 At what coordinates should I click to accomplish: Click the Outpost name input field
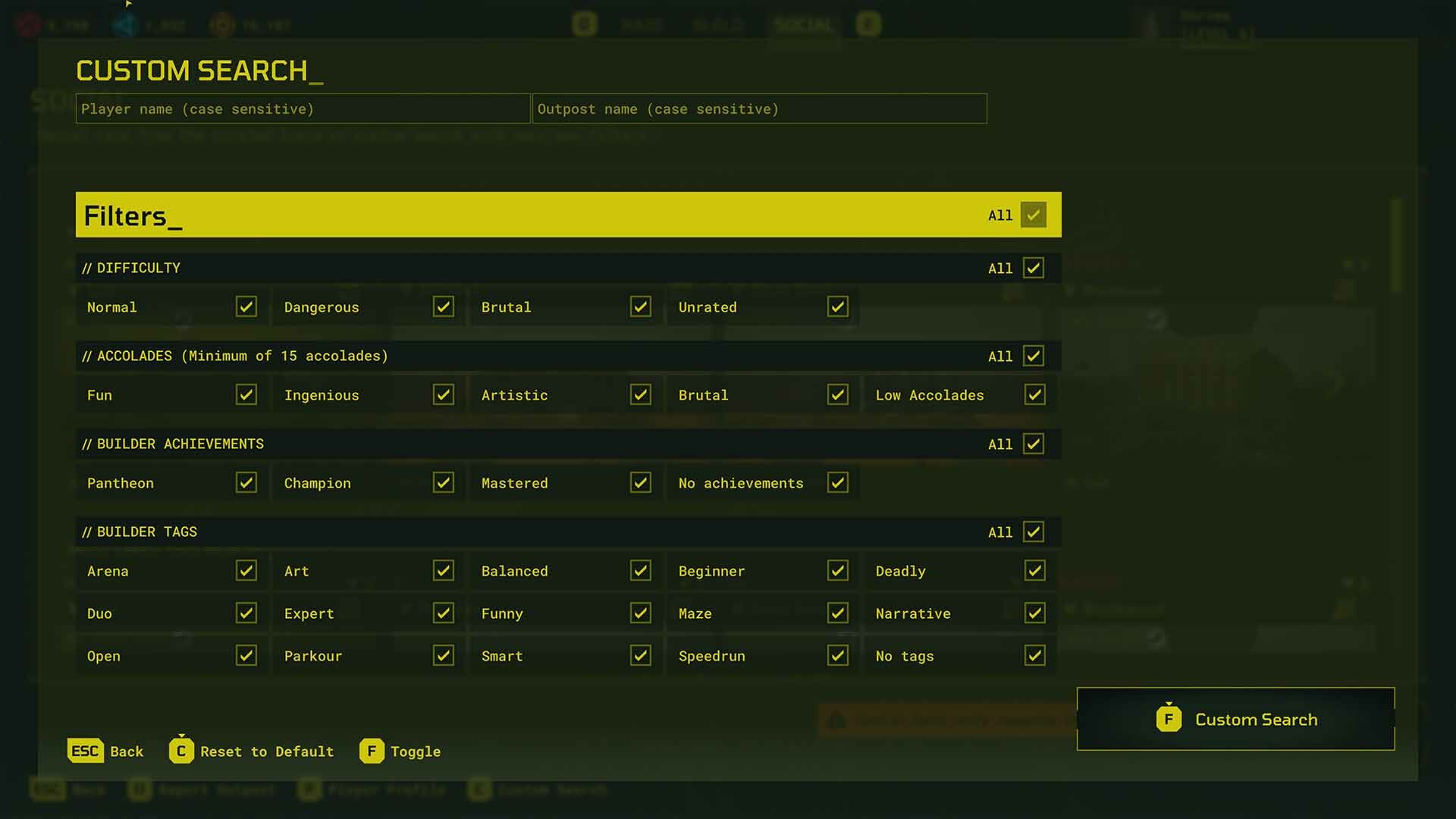click(x=759, y=108)
